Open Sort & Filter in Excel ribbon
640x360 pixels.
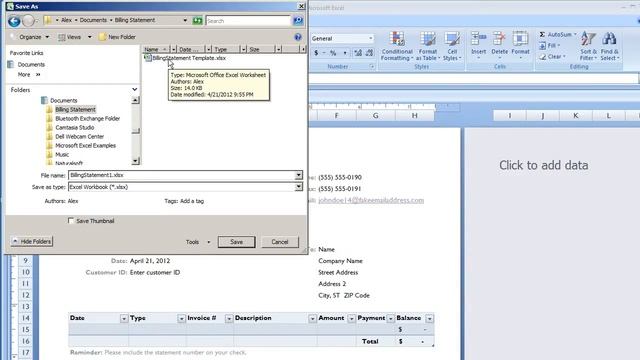[589, 46]
